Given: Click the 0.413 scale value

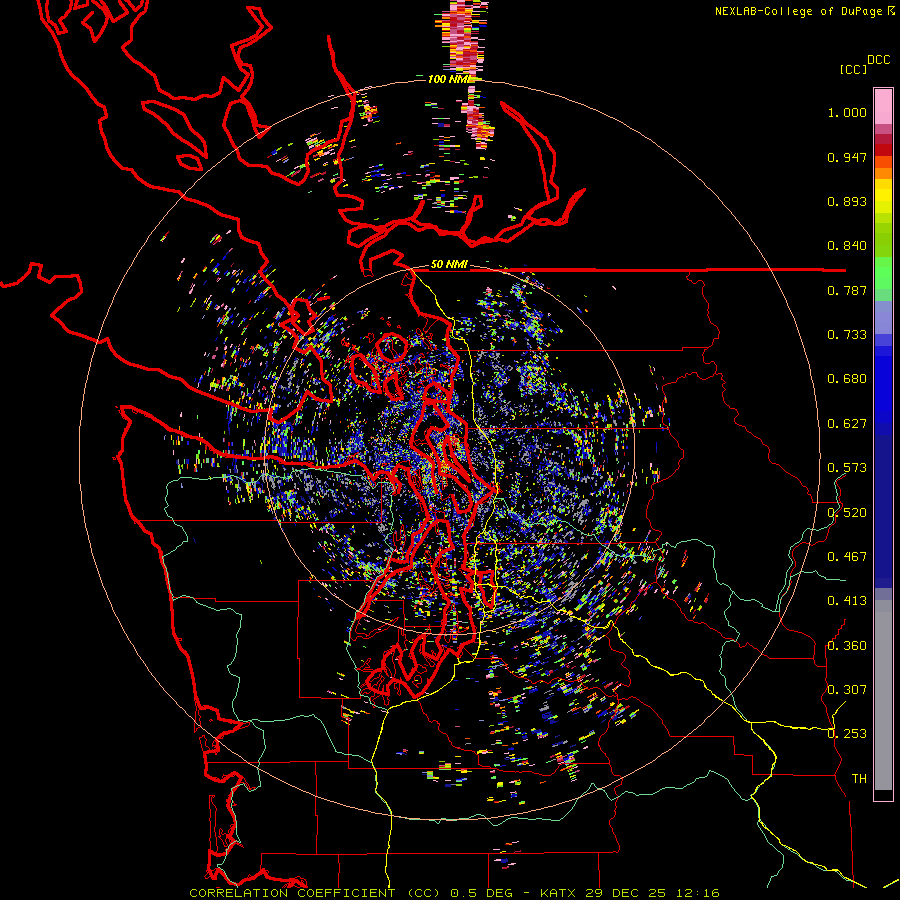Looking at the screenshot, I should click(847, 601).
